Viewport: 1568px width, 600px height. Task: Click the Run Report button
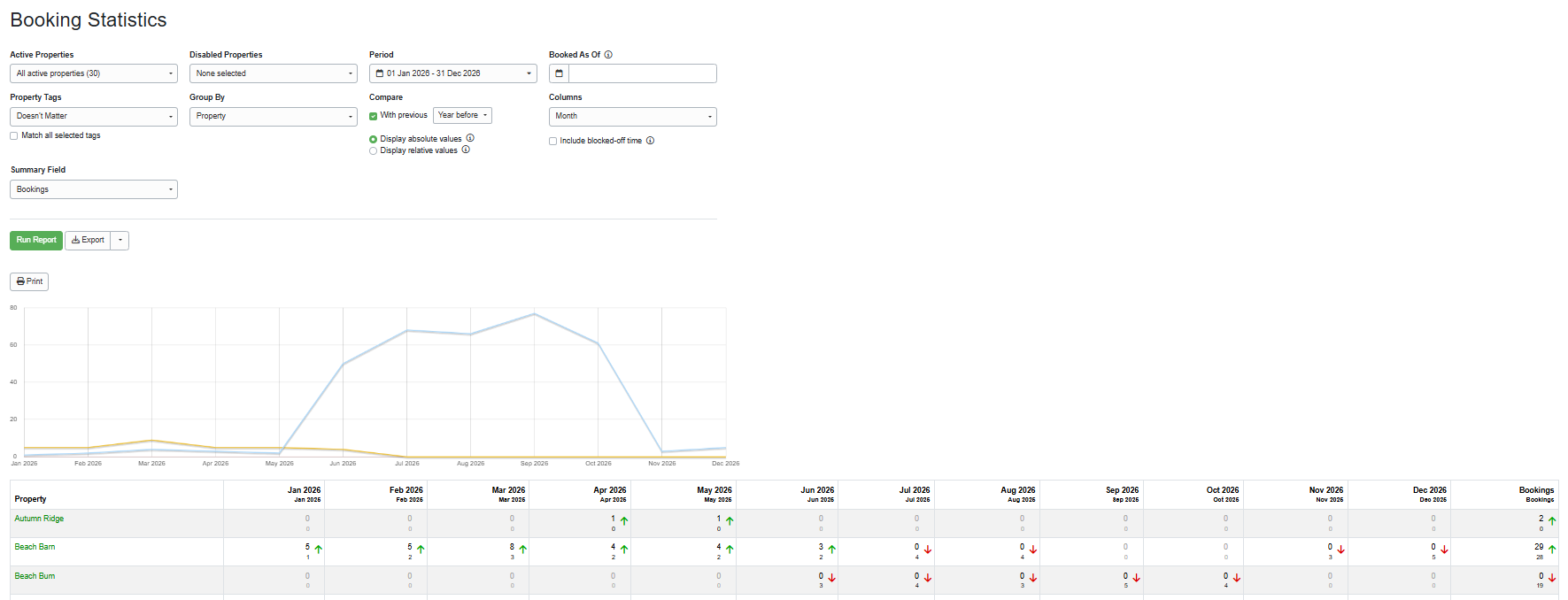pyautogui.click(x=36, y=240)
